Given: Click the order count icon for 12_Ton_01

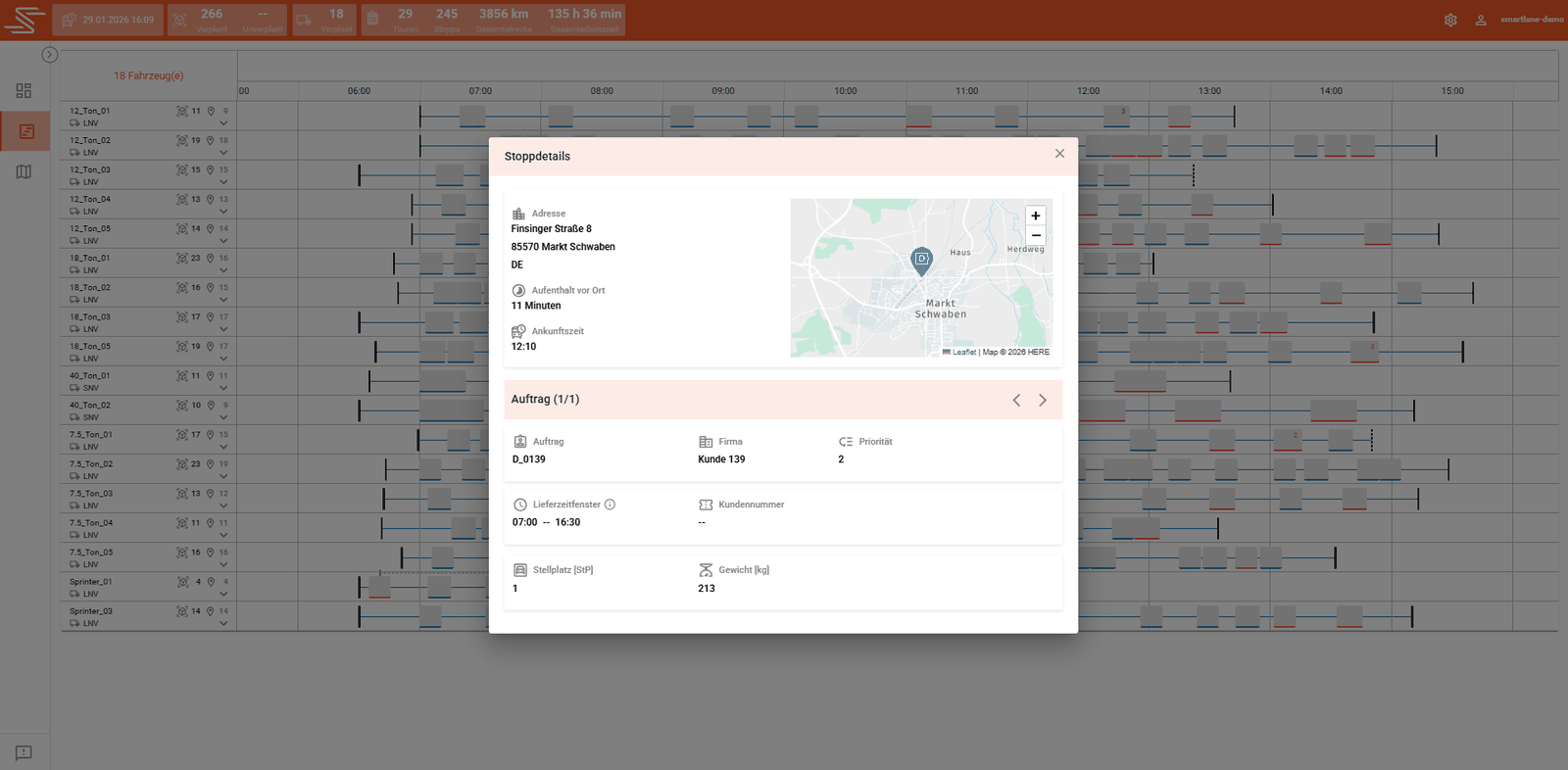Looking at the screenshot, I should coord(182,111).
